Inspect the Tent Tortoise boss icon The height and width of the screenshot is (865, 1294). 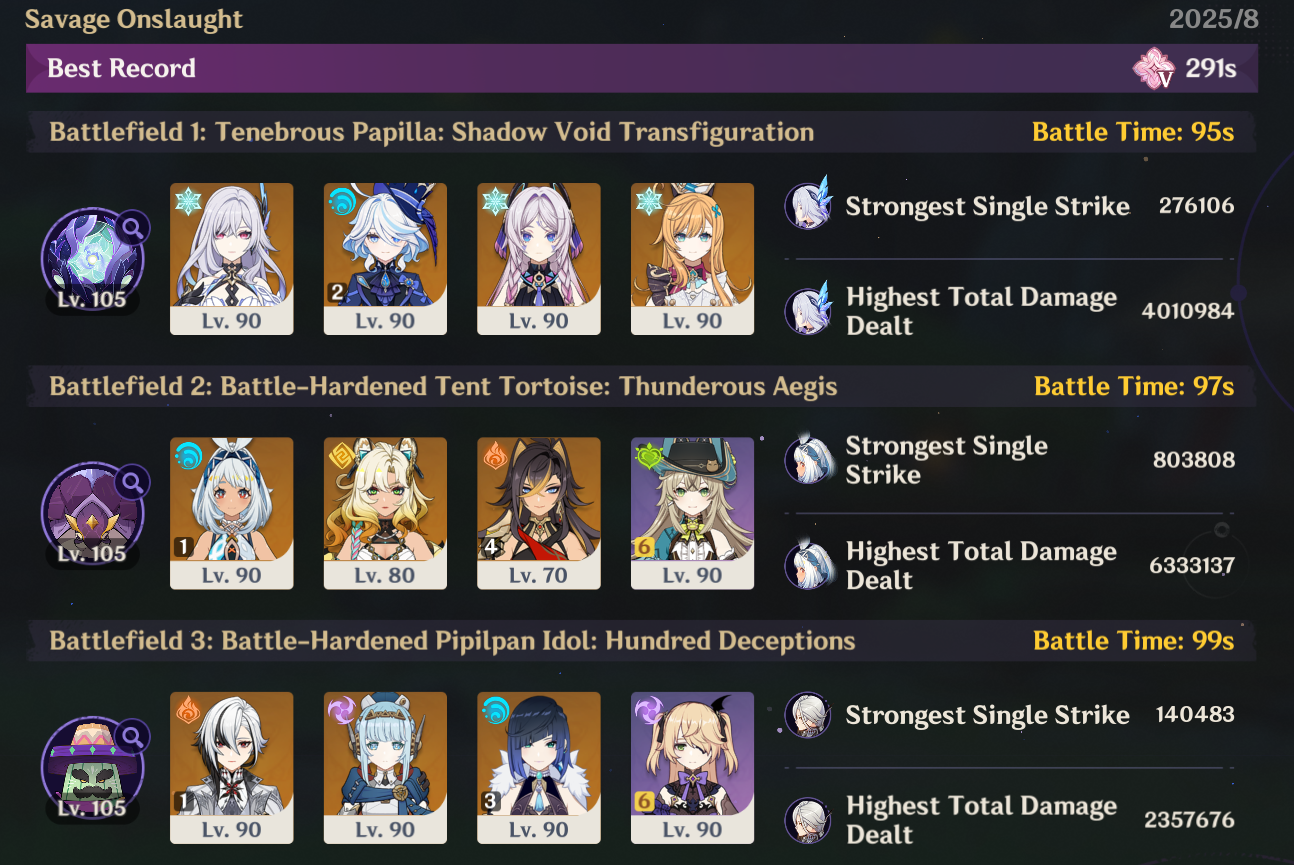(93, 514)
